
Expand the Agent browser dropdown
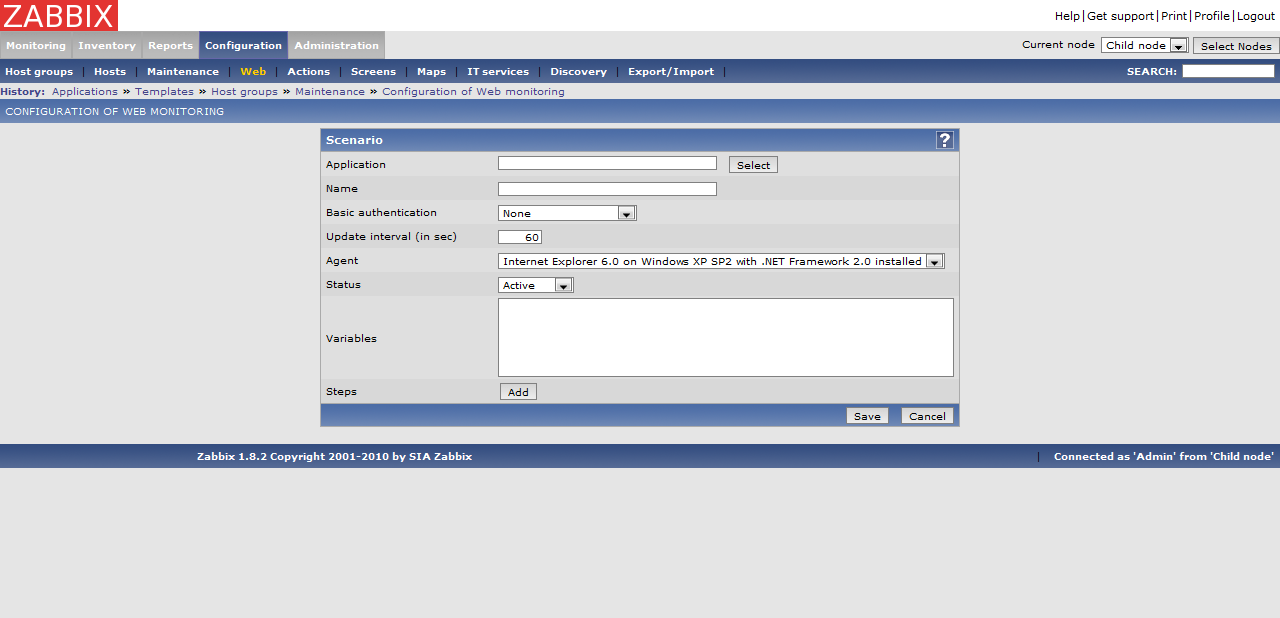click(x=721, y=261)
